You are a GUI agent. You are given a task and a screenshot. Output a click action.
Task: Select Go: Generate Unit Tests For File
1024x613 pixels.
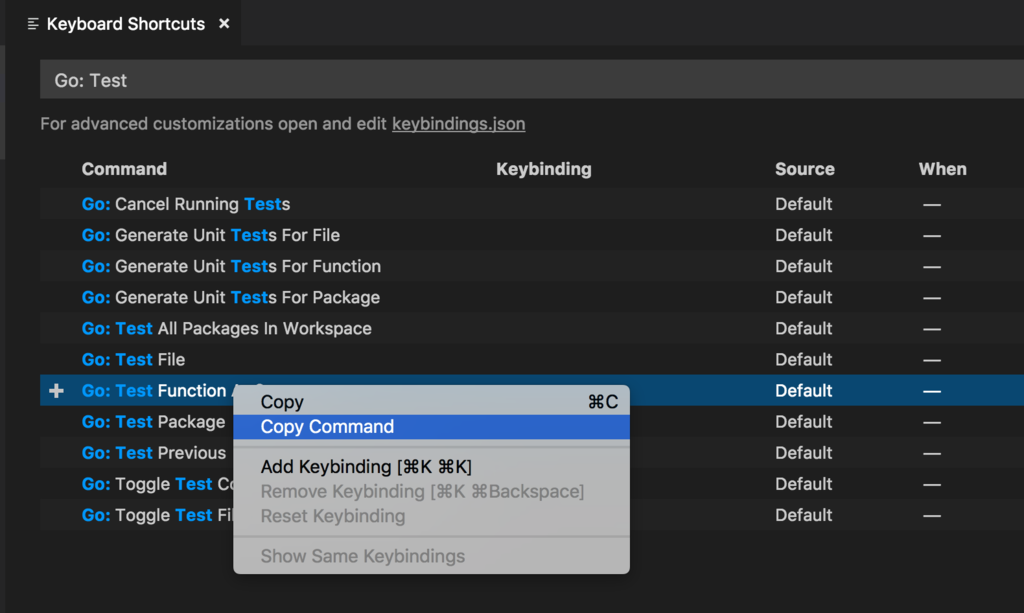532,235
